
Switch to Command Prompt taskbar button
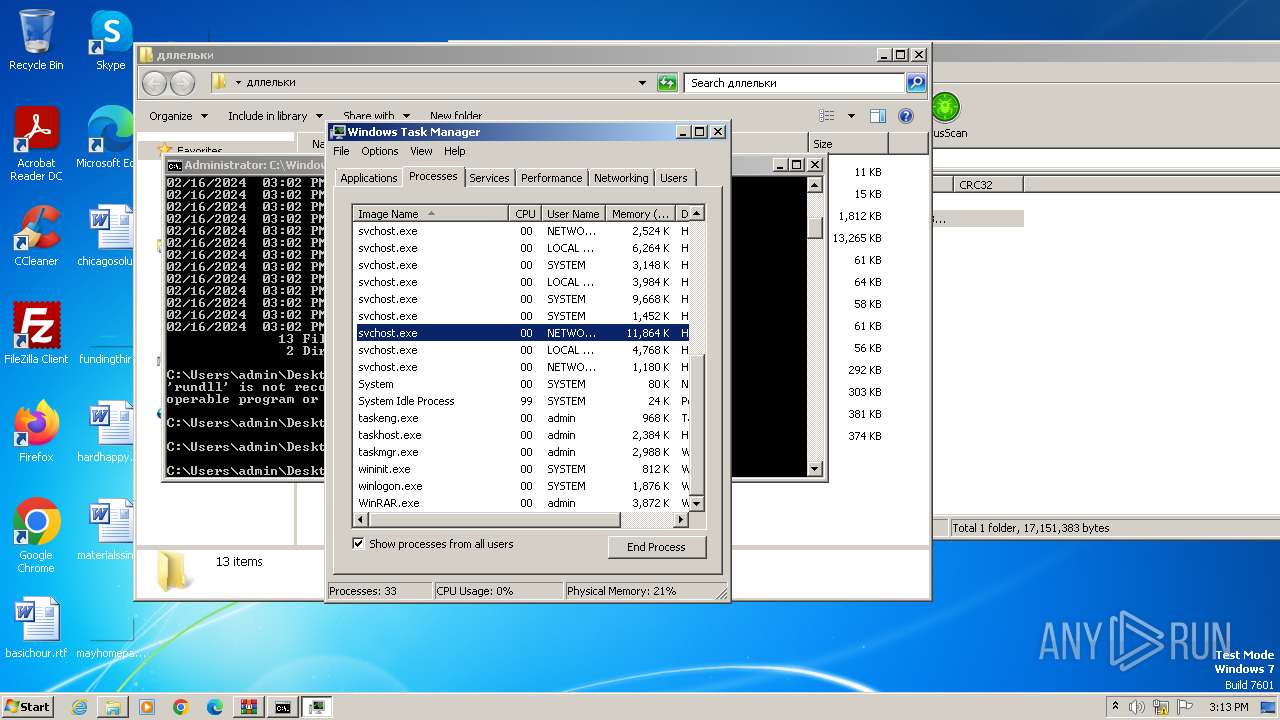(283, 707)
